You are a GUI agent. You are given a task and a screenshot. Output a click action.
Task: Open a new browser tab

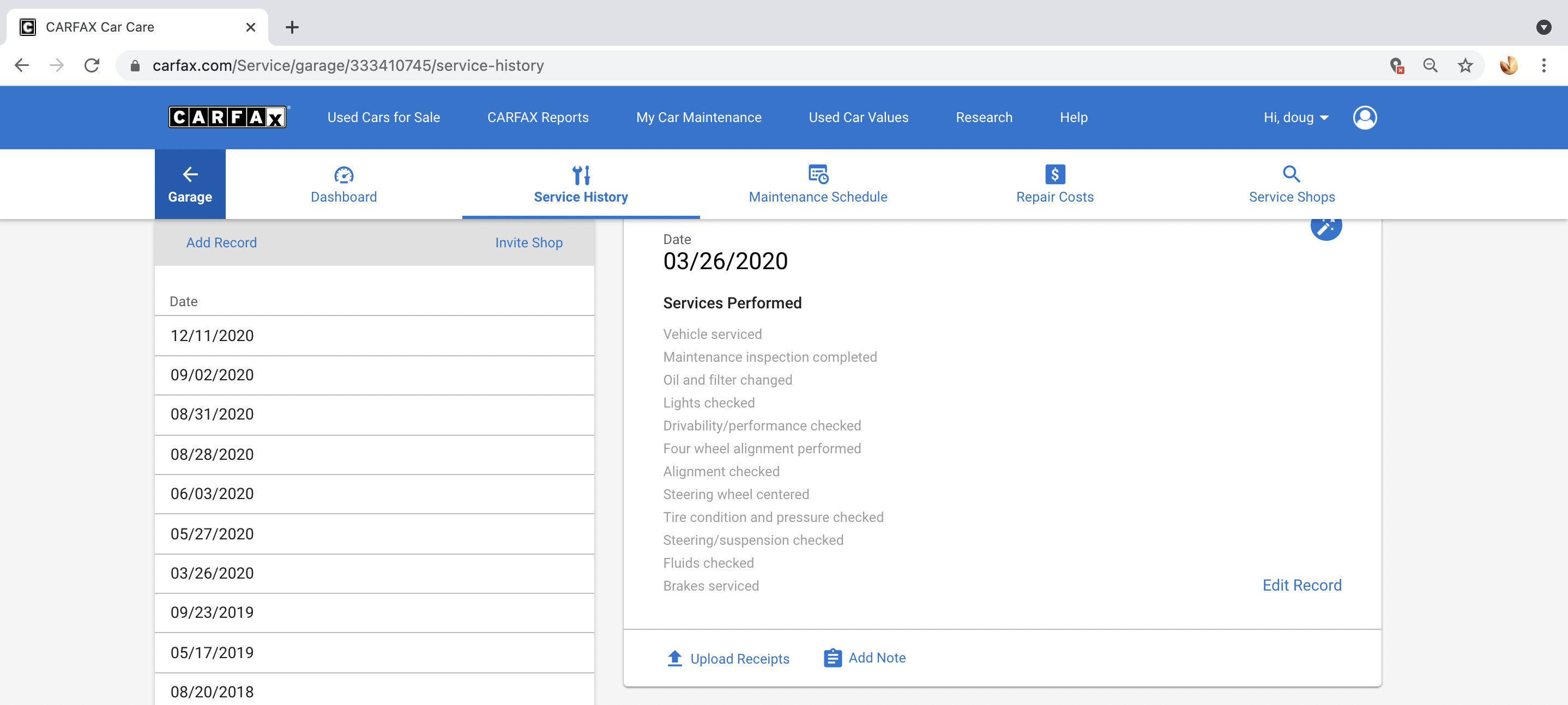[x=292, y=27]
